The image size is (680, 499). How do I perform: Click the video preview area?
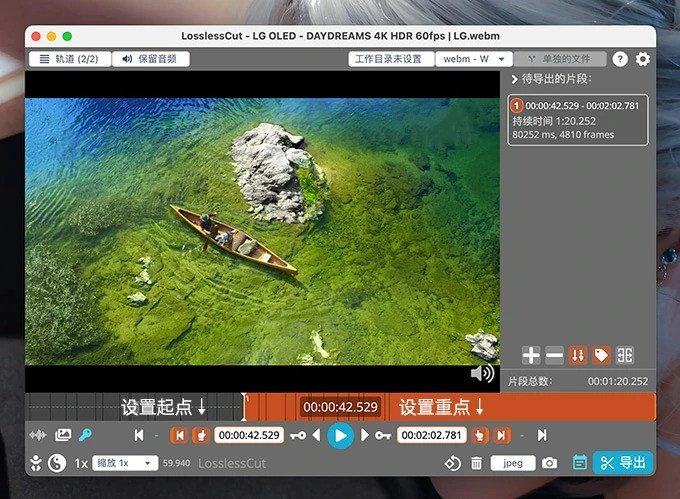pos(262,232)
